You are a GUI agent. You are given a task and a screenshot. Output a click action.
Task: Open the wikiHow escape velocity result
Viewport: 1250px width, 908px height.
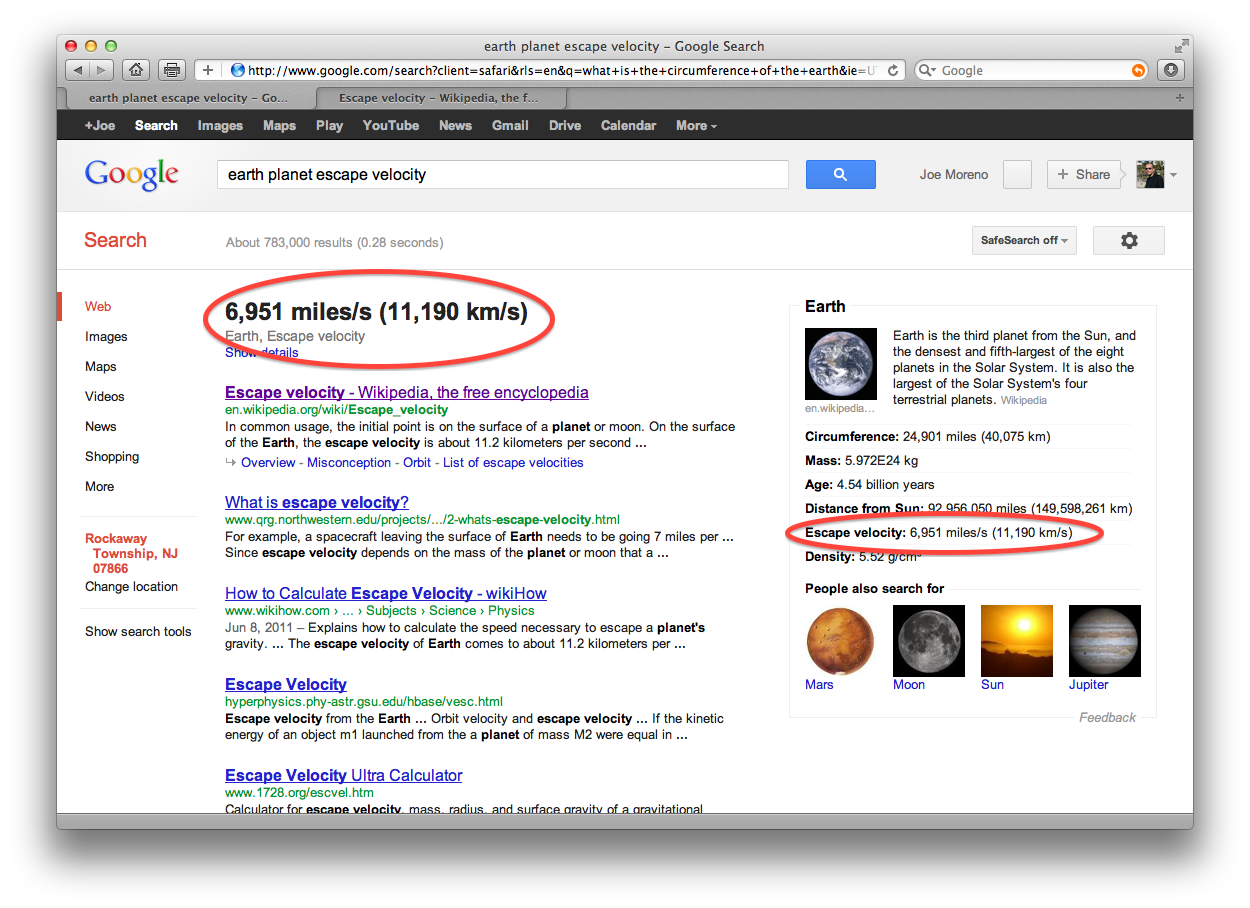pyautogui.click(x=386, y=593)
